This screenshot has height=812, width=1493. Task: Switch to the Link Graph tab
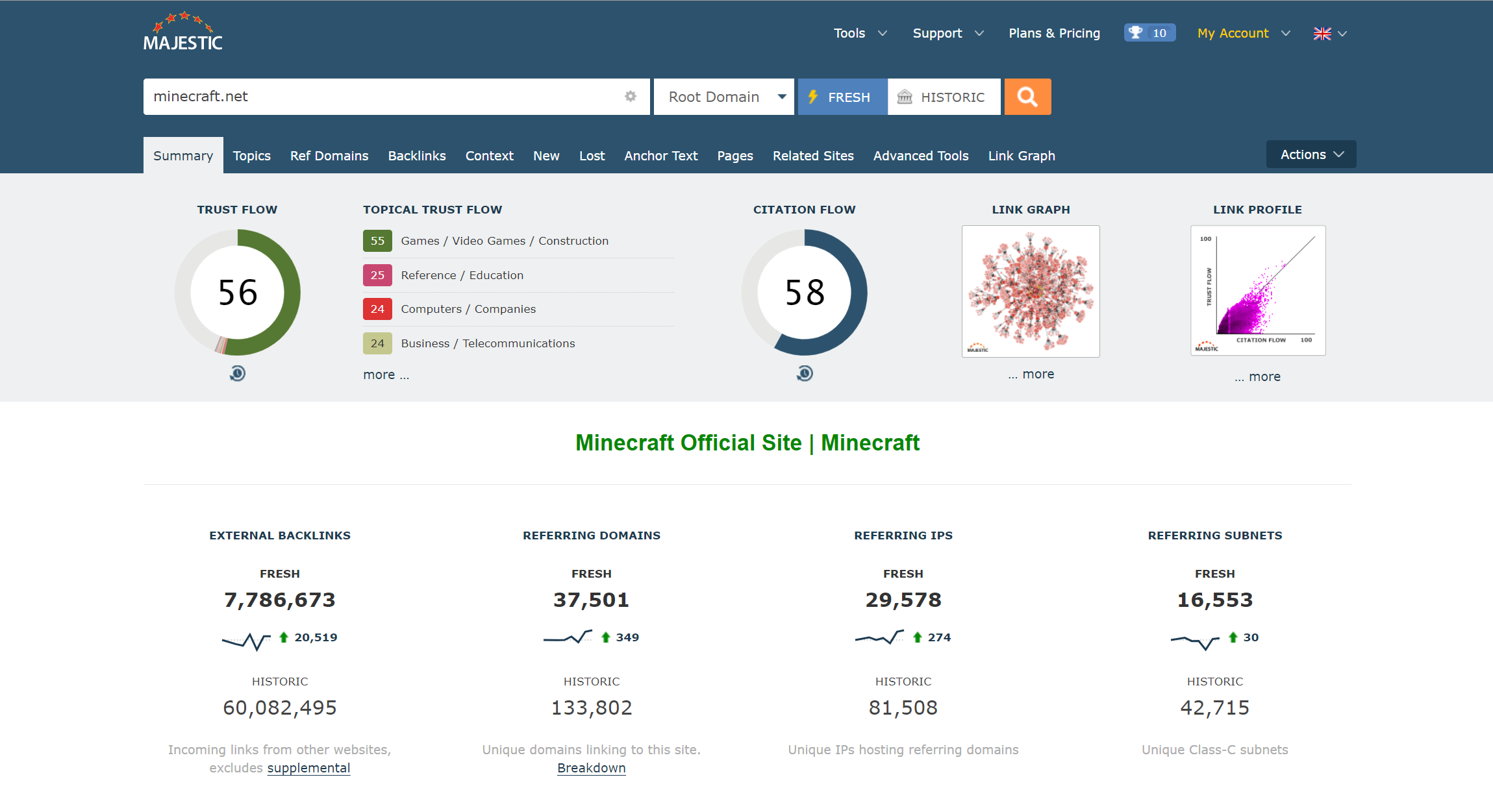tap(1022, 156)
